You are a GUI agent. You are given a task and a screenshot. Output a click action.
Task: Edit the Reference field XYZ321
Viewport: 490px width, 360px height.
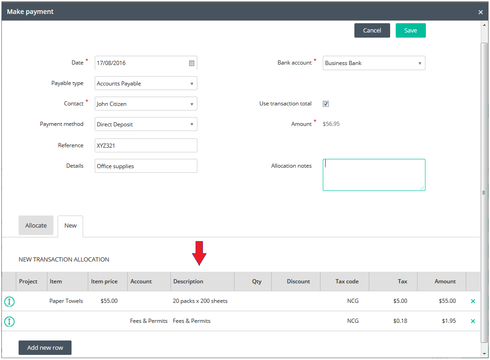(x=146, y=146)
